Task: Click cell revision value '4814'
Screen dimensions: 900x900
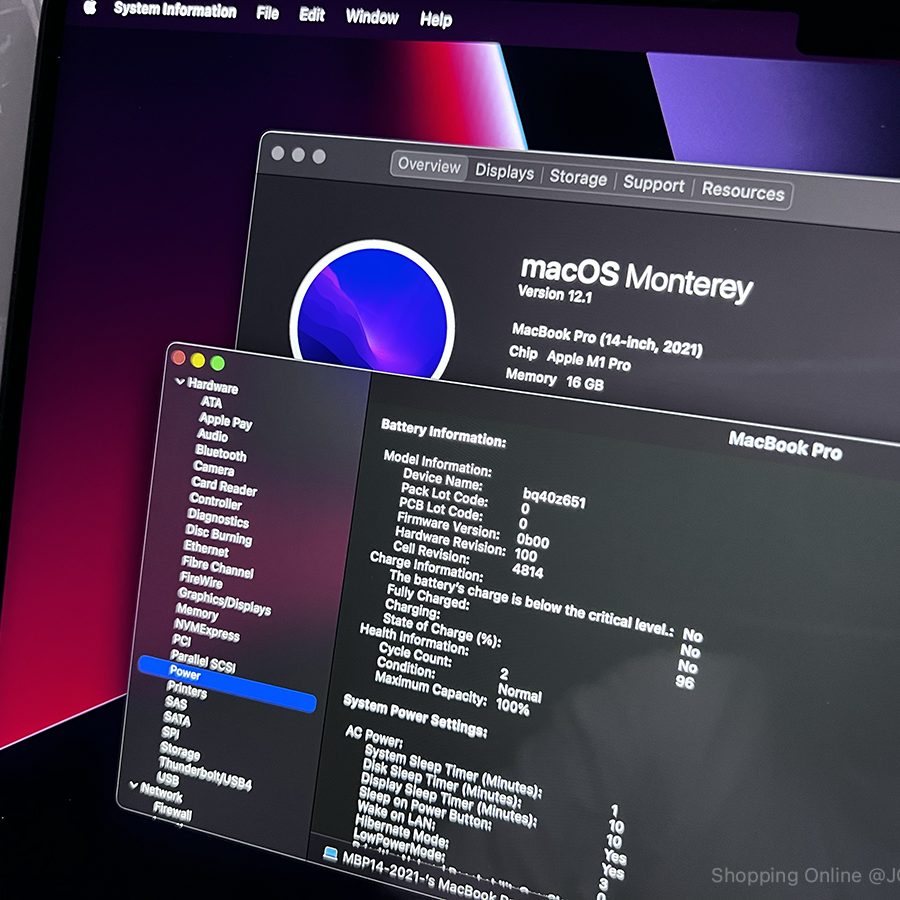Action: 527,571
